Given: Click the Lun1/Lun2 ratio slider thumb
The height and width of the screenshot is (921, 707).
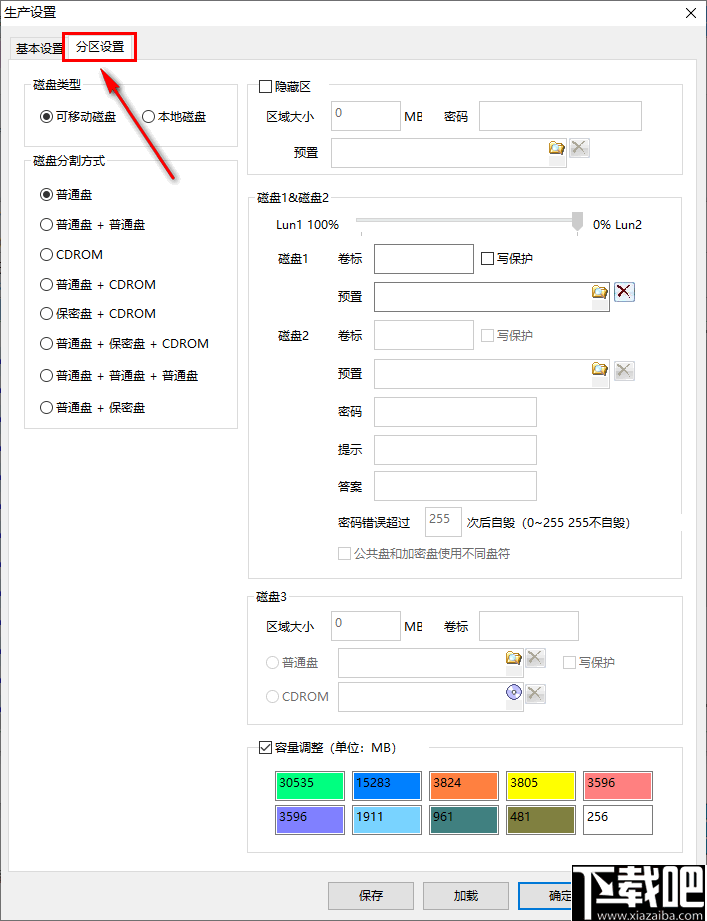Looking at the screenshot, I should [x=578, y=222].
